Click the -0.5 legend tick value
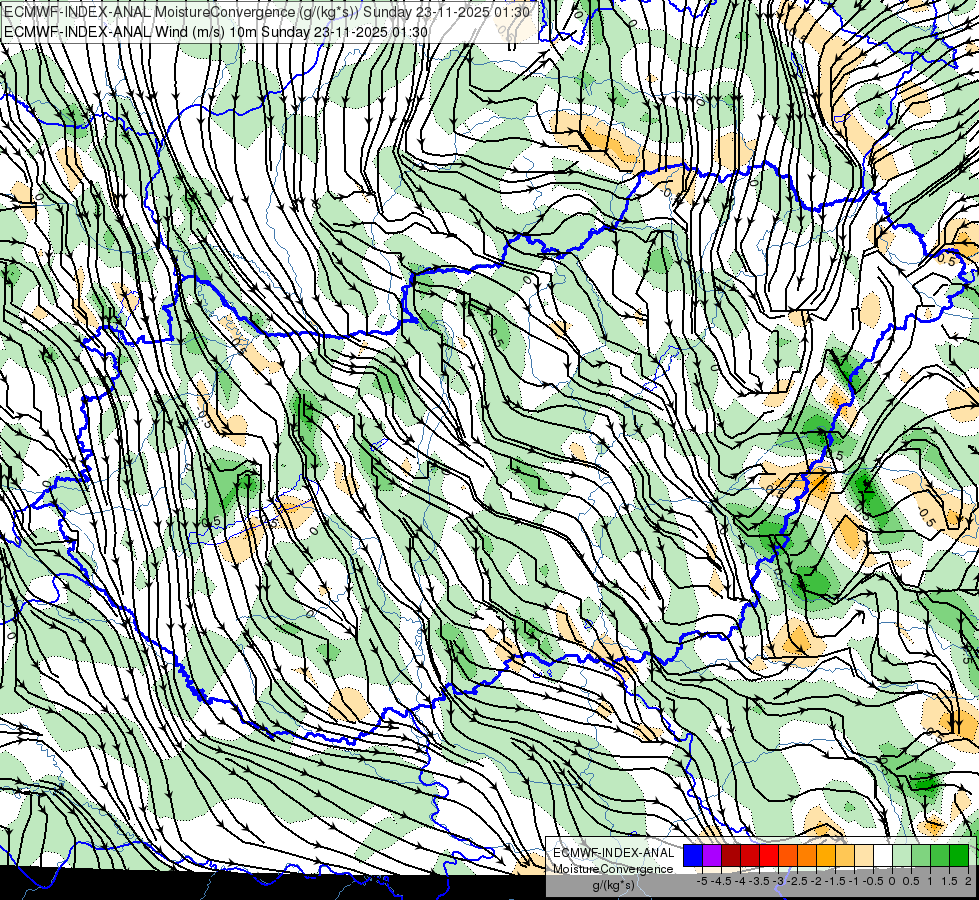 pyautogui.click(x=873, y=881)
